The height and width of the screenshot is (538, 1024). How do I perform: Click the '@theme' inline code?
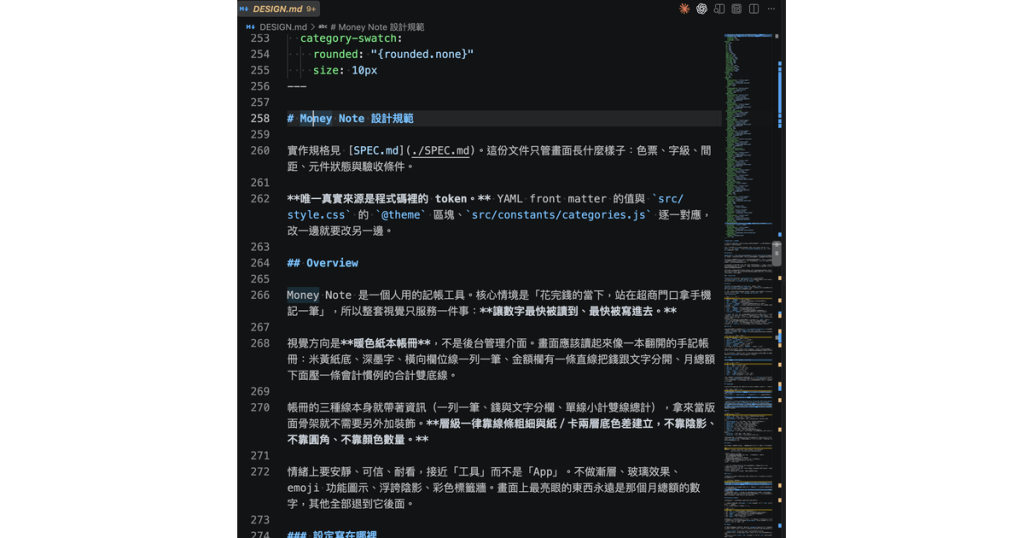pos(400,215)
